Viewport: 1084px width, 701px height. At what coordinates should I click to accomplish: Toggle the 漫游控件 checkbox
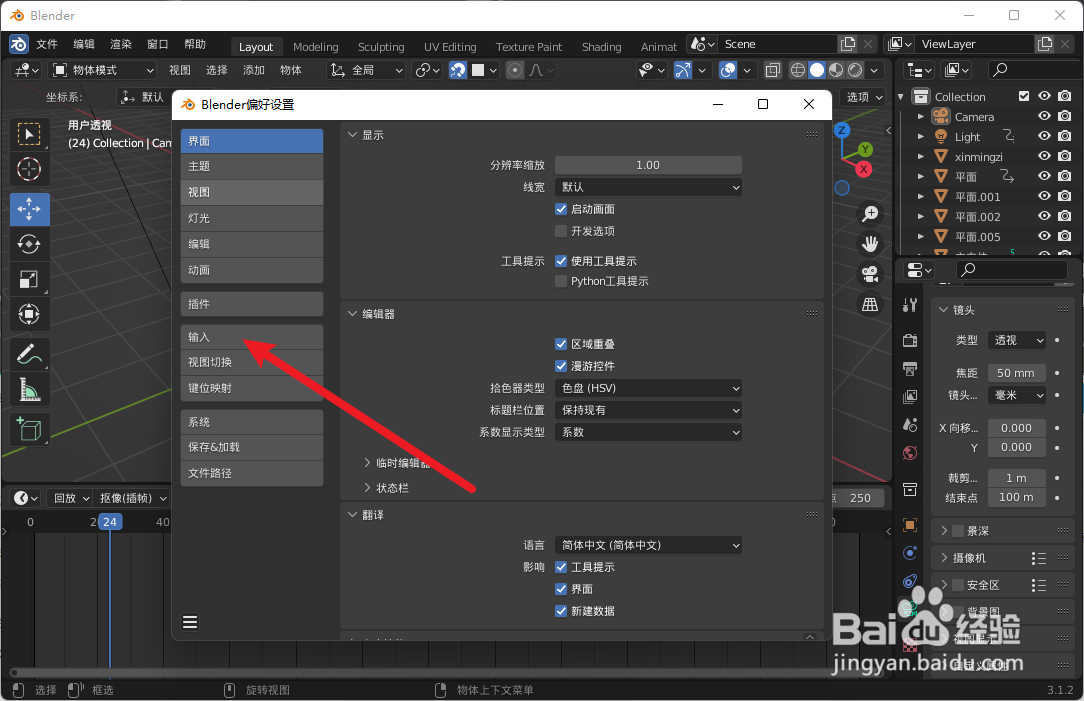tap(561, 366)
